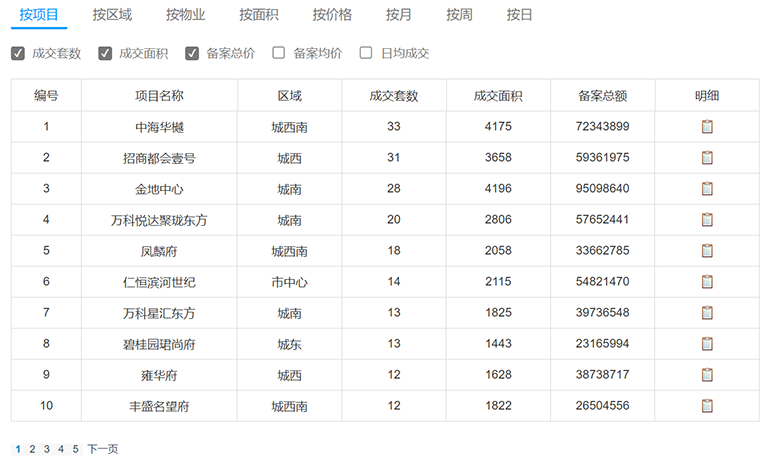Select project name 碧桂园珺尚府
The image size is (770, 463).
(x=159, y=344)
